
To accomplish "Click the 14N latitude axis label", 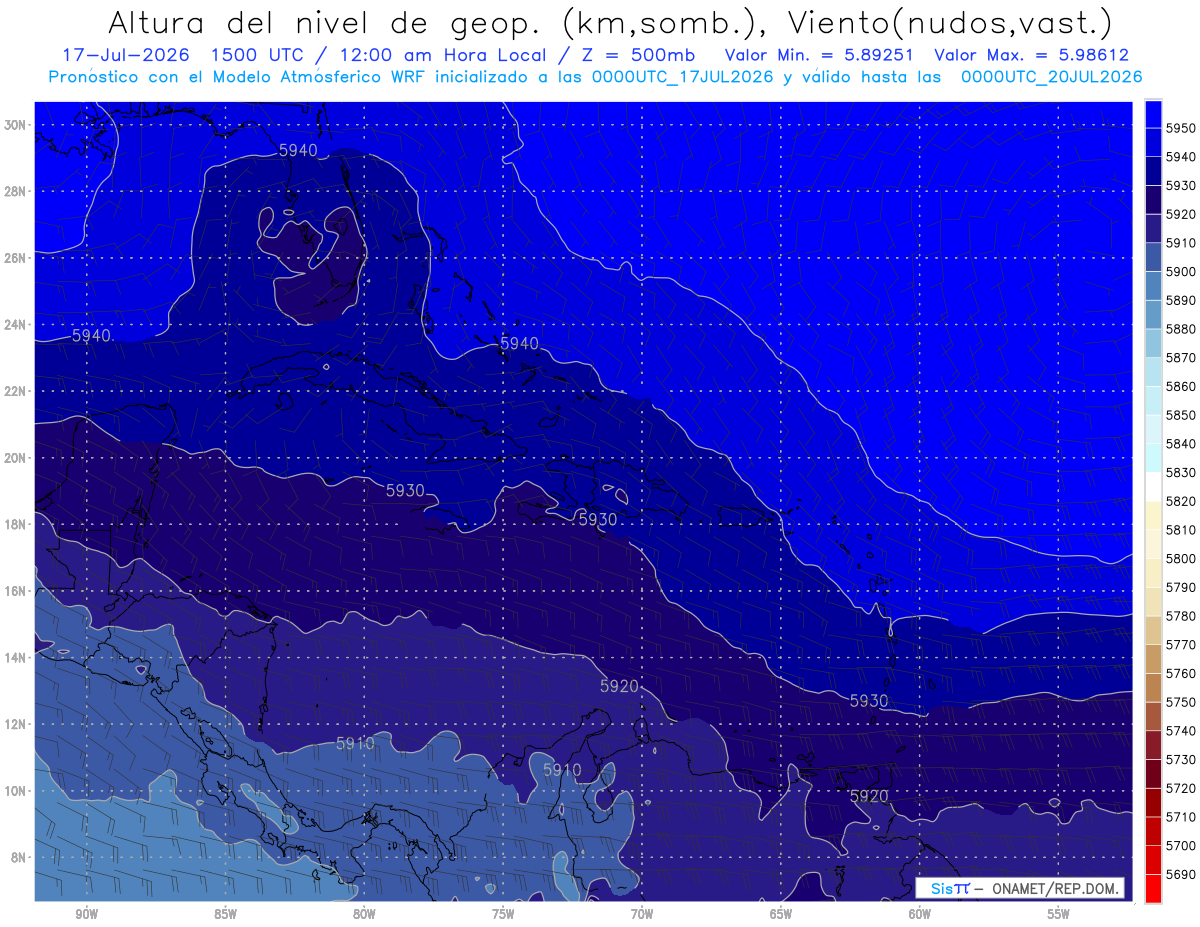I will [x=15, y=657].
